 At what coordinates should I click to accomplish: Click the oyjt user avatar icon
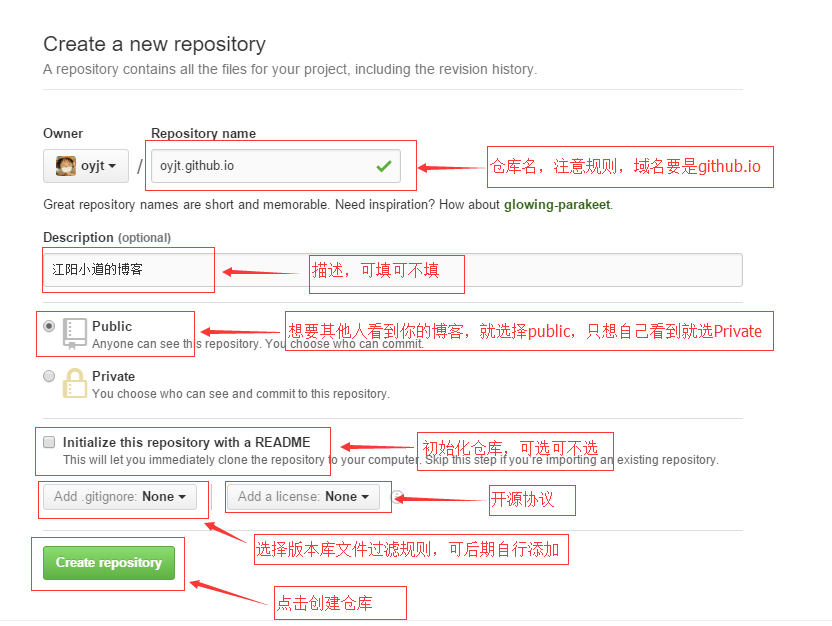point(65,166)
